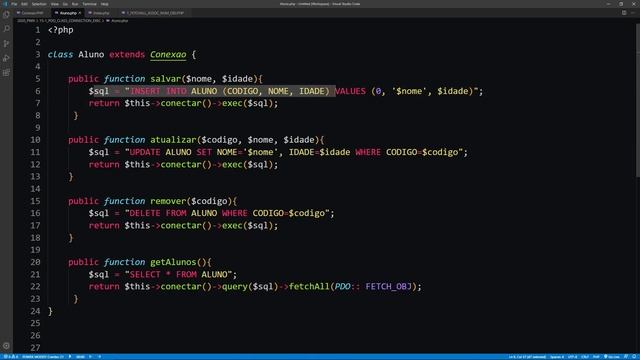Click the VALUES keyword on line 6
The width and height of the screenshot is (640, 360).
point(350,91)
